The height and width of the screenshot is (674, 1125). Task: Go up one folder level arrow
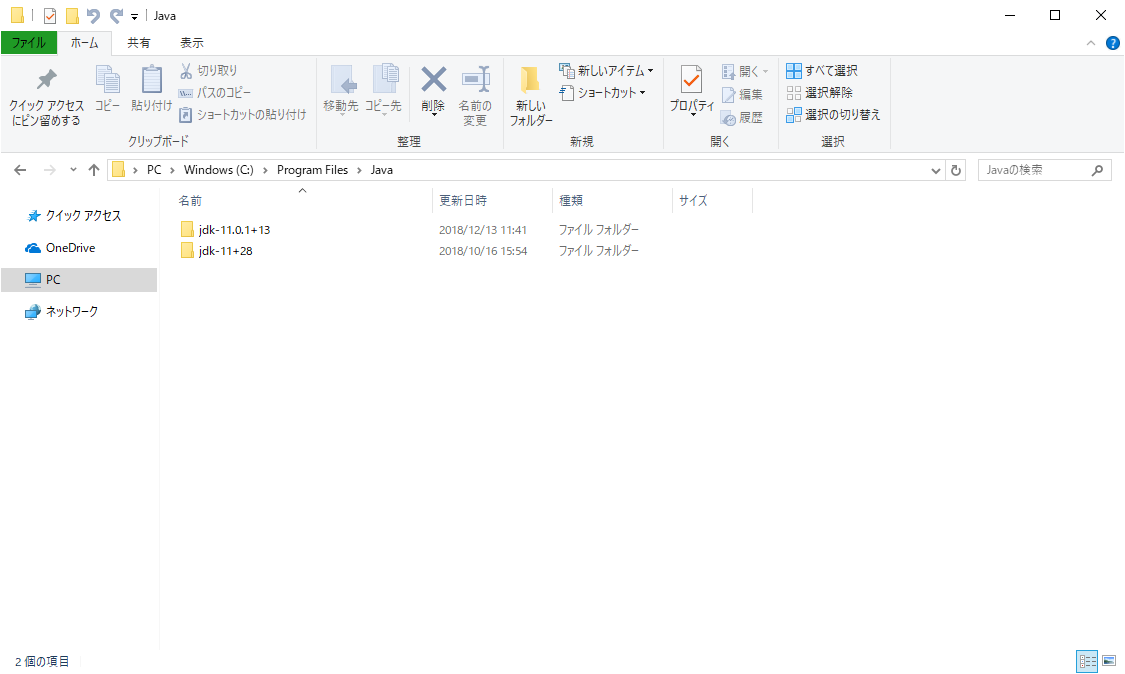coord(93,170)
